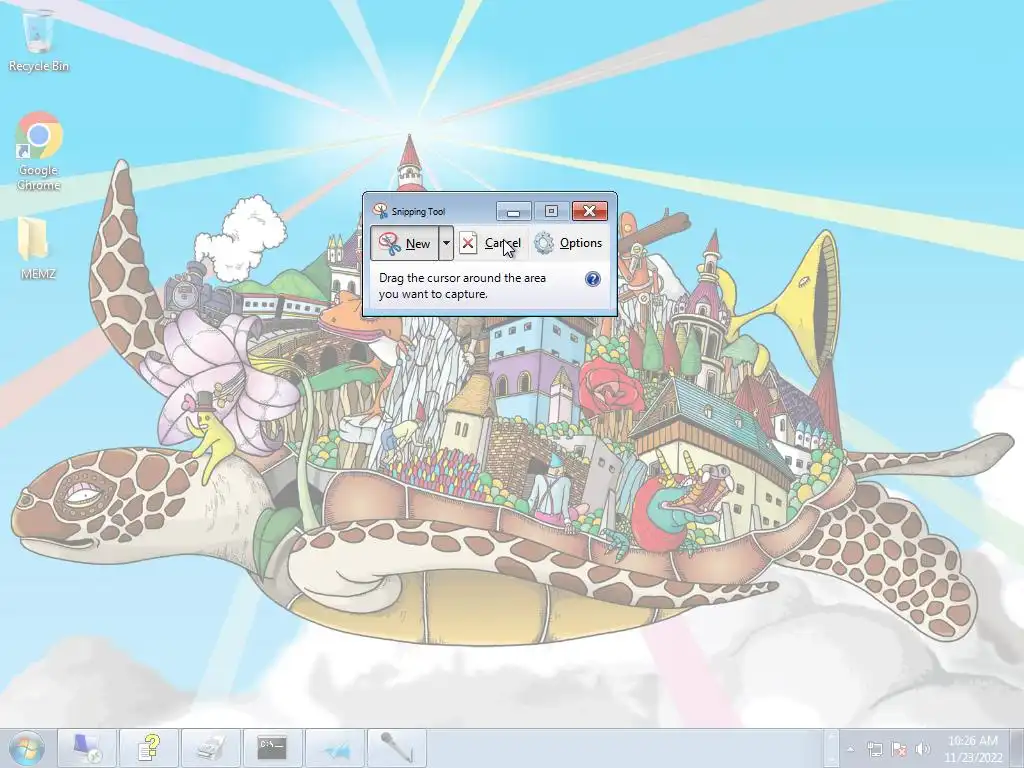1024x768 pixels.
Task: Click the Show desktop strip
Action: point(1017,748)
